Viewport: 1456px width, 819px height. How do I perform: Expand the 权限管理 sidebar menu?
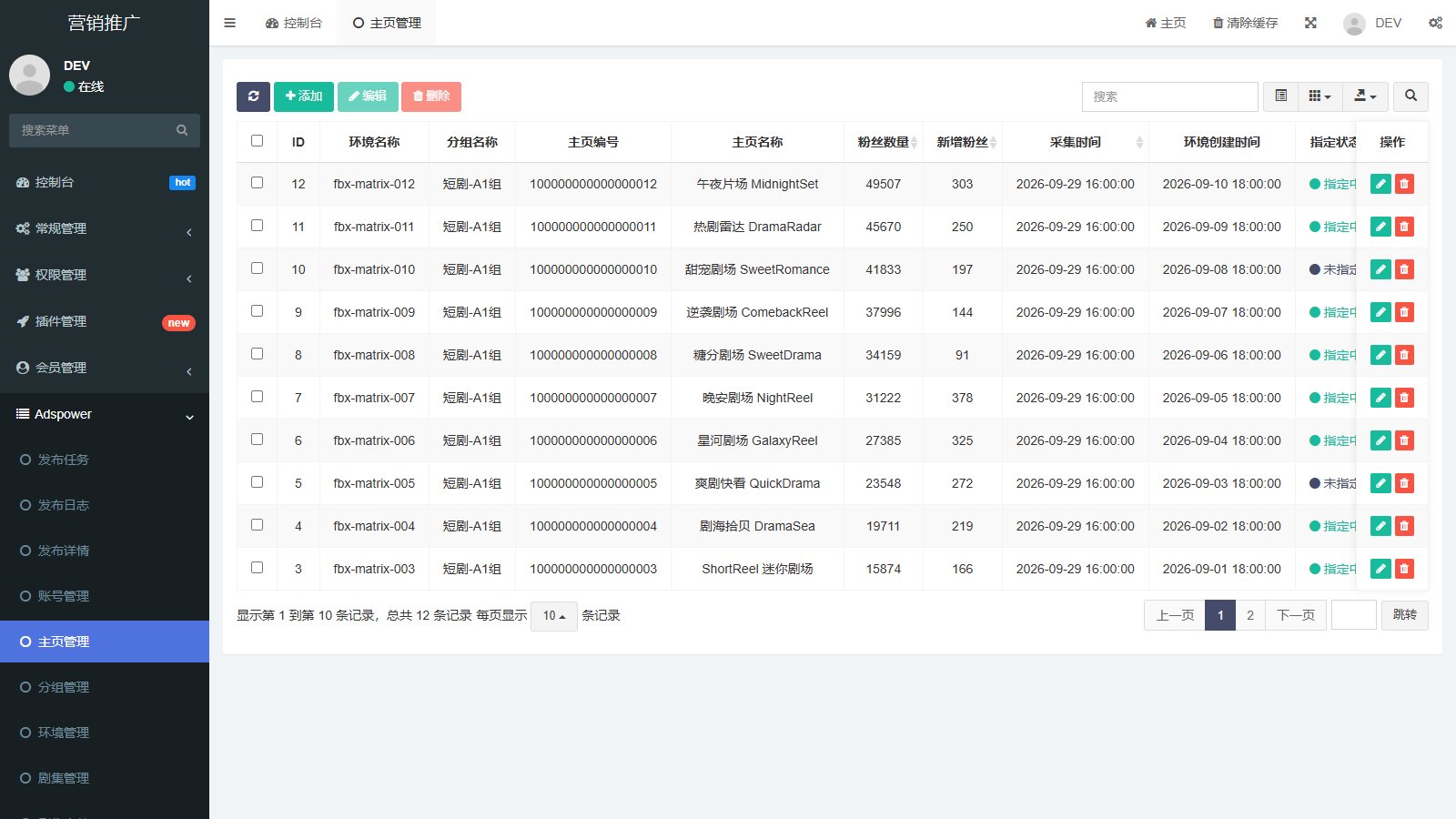(105, 275)
